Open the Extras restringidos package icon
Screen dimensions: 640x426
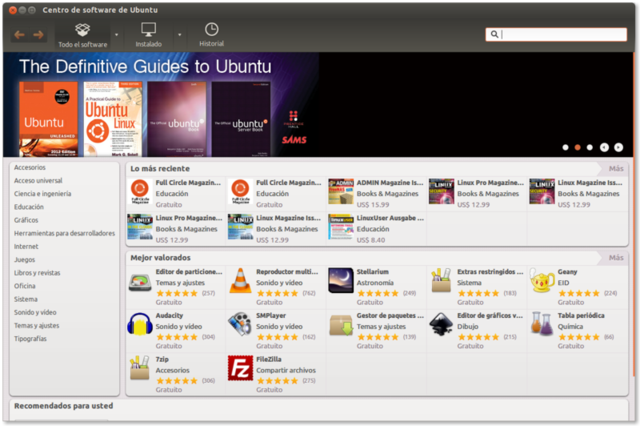pos(441,280)
